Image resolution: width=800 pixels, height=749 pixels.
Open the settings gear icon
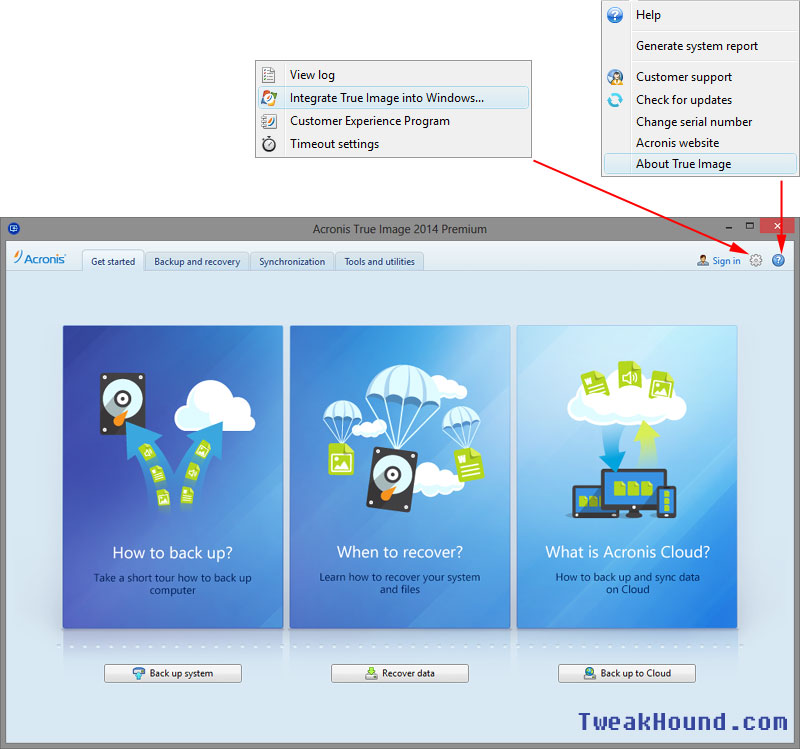click(x=756, y=260)
